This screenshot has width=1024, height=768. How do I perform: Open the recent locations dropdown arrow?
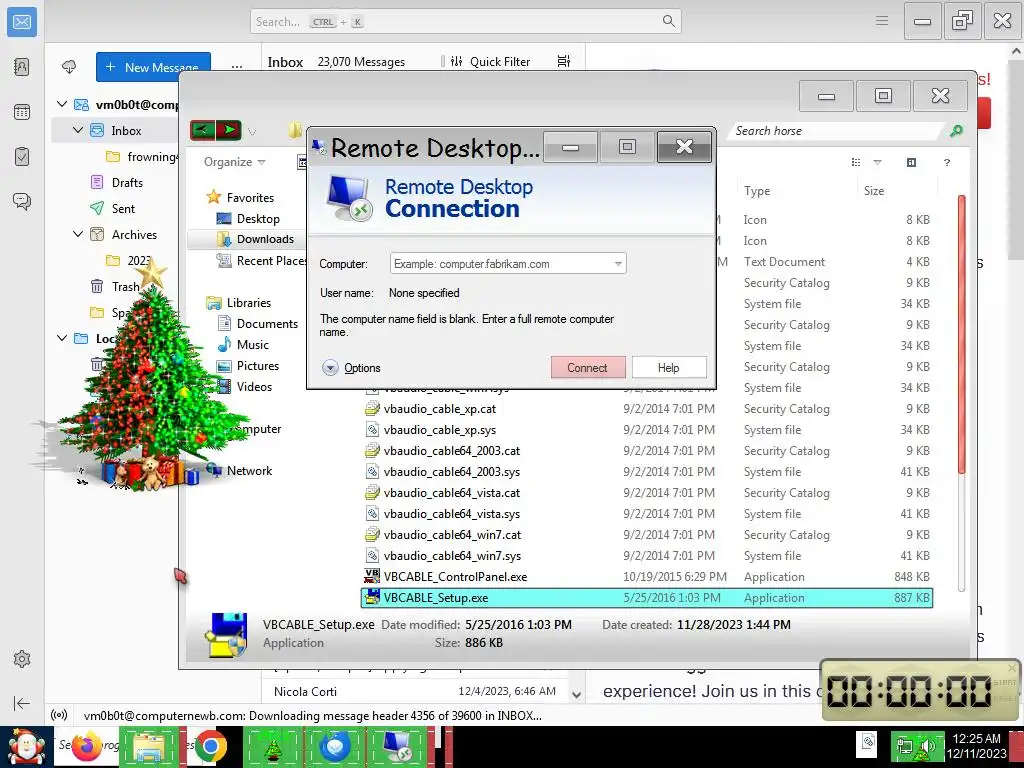point(252,131)
